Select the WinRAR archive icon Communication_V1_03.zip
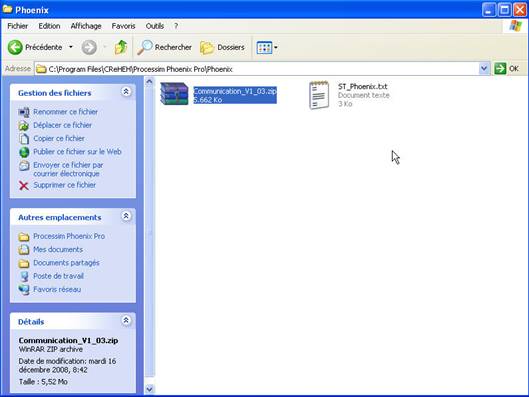Image resolution: width=529 pixels, height=397 pixels. pyautogui.click(x=174, y=93)
